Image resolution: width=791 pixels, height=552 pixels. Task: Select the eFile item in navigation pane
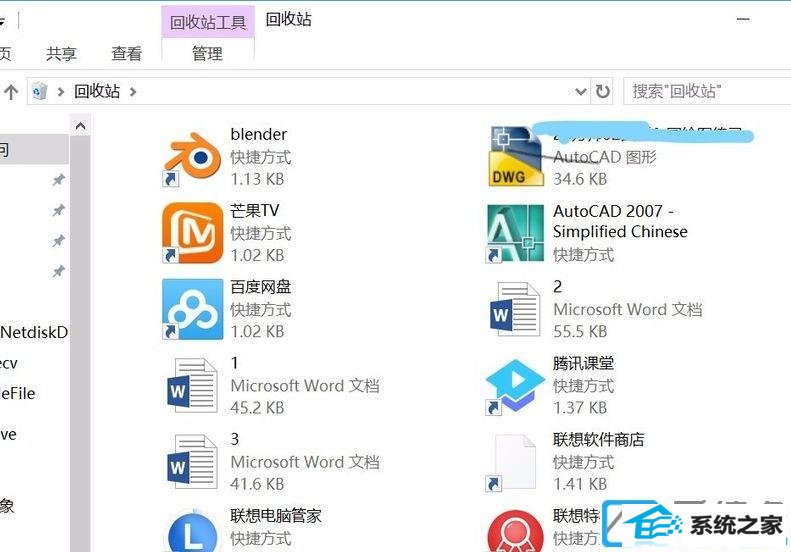pos(18,393)
